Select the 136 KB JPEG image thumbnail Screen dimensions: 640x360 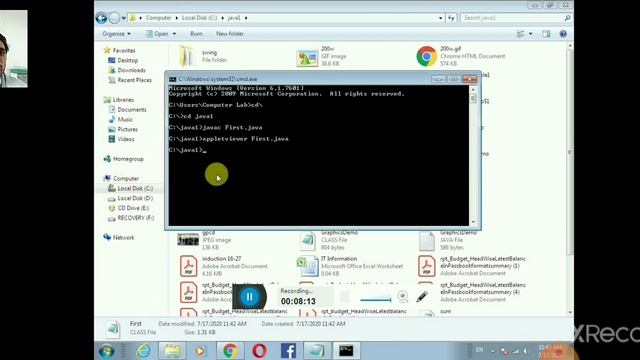(x=188, y=240)
